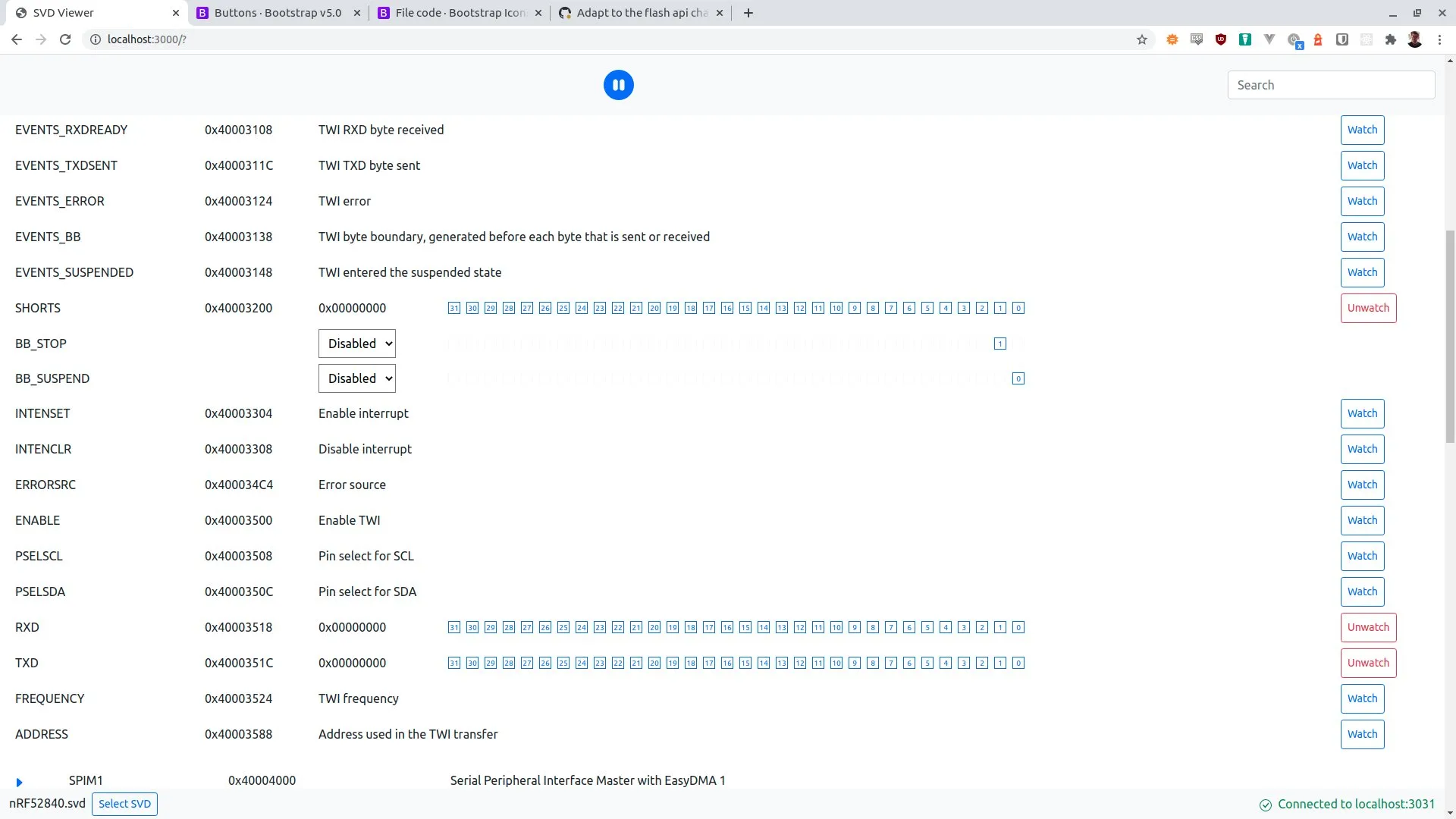Image resolution: width=1456 pixels, height=819 pixels.
Task: Open the browser extensions puzzle icon
Action: 1390,39
